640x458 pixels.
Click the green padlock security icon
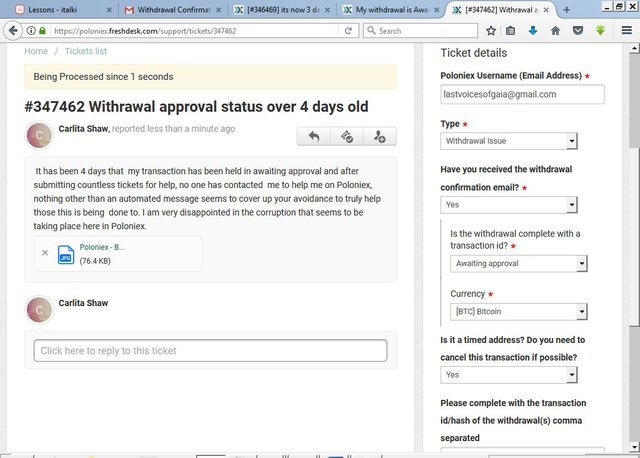point(42,31)
